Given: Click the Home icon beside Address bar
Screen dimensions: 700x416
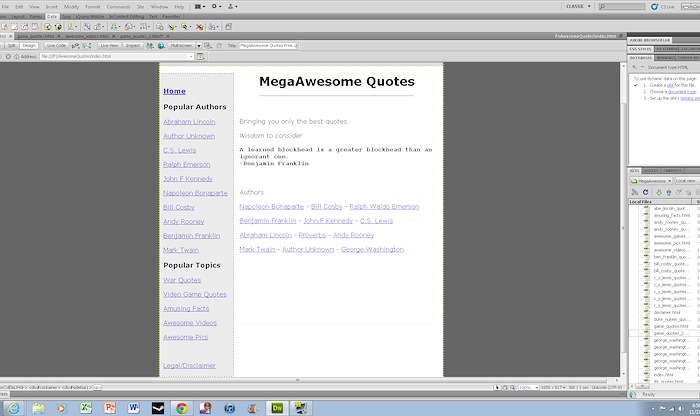Looking at the screenshot, I should pos(17,57).
